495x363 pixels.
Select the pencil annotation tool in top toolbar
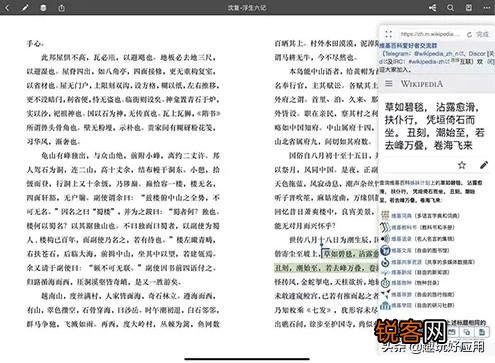(25, 7)
